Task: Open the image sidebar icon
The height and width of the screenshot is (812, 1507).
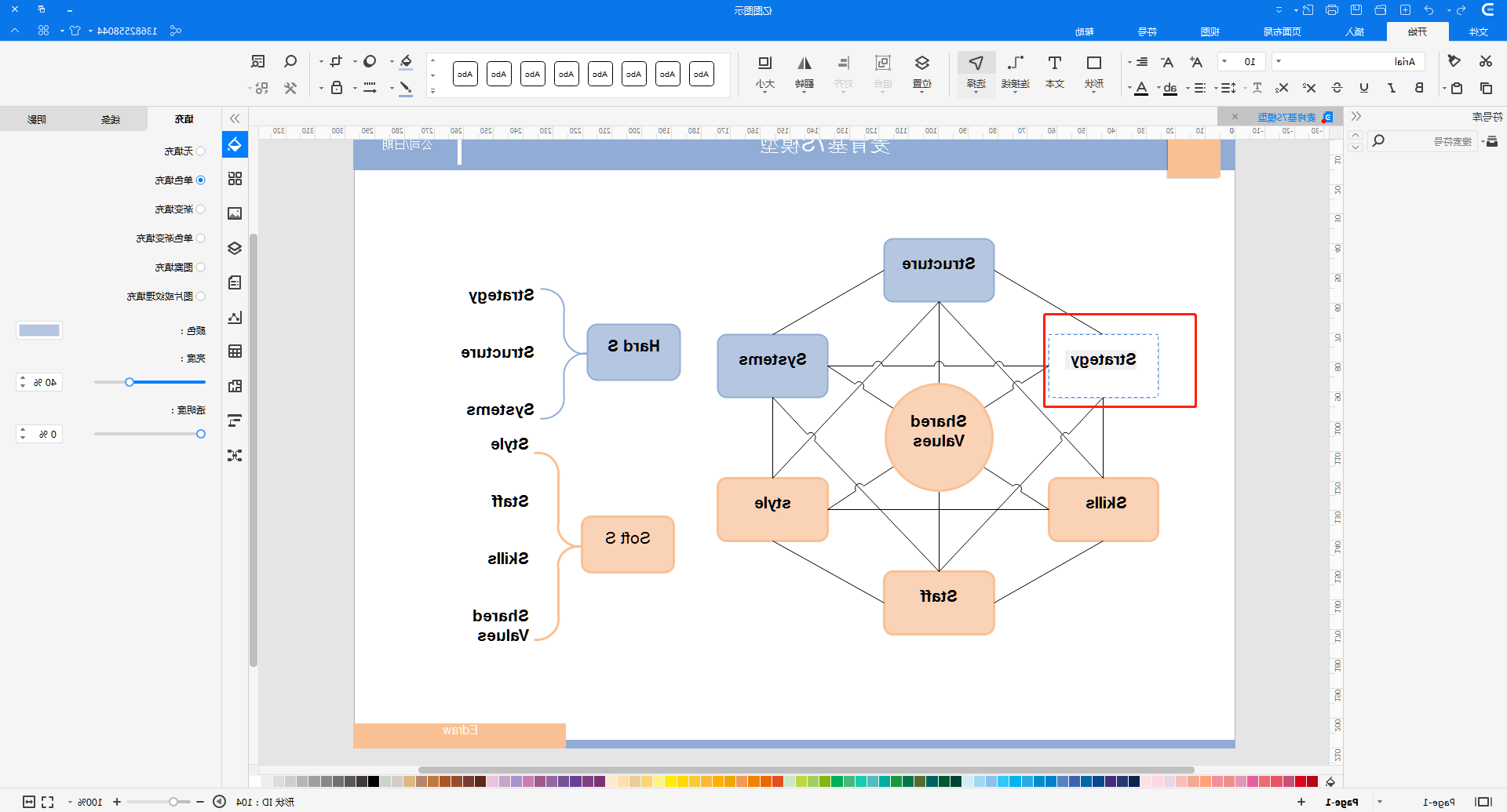Action: pyautogui.click(x=235, y=213)
